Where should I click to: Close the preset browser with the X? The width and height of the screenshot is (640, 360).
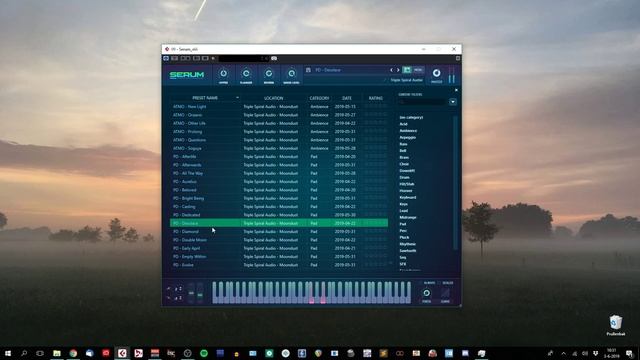(x=456, y=90)
